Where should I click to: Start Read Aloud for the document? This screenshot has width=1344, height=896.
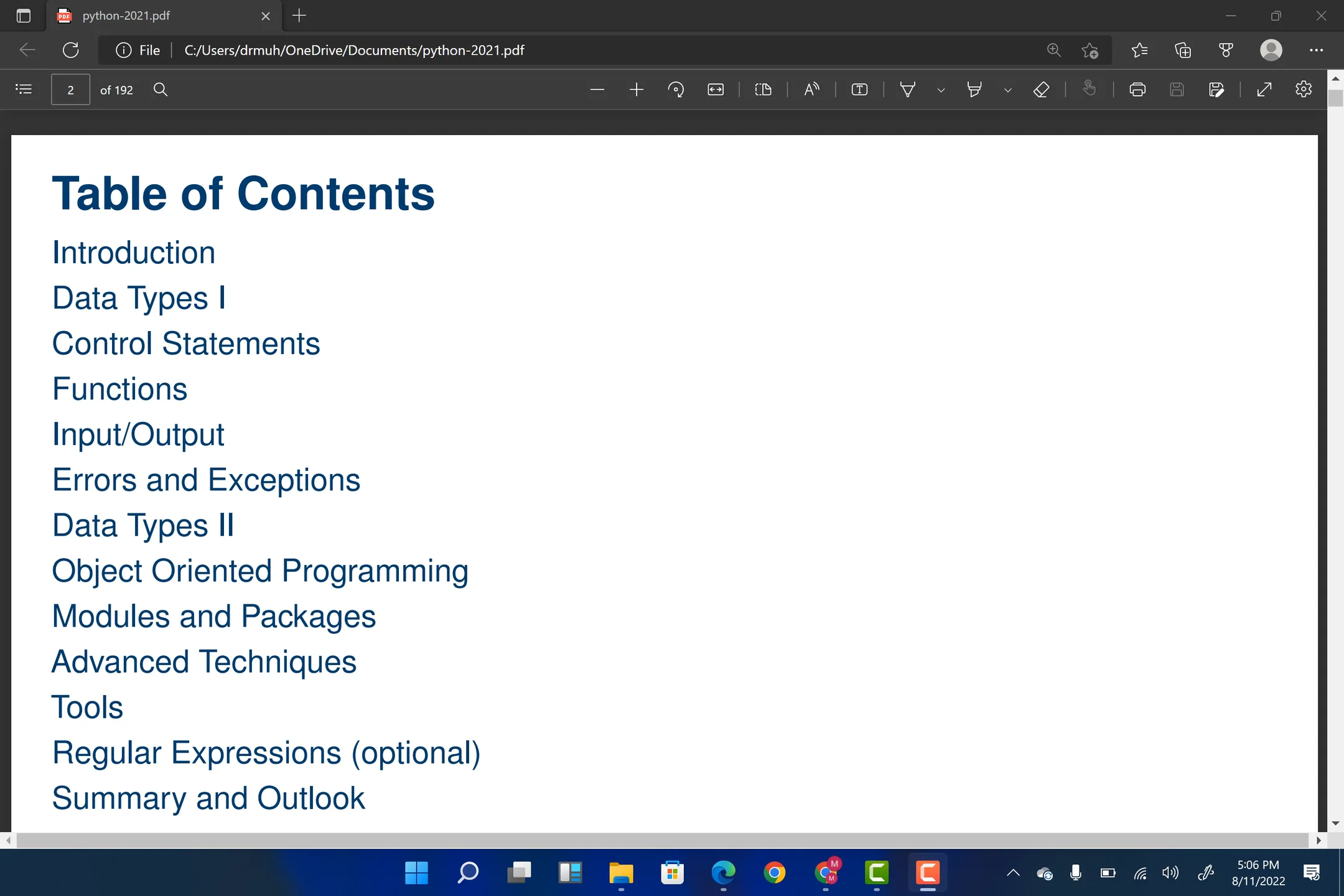pyautogui.click(x=812, y=89)
